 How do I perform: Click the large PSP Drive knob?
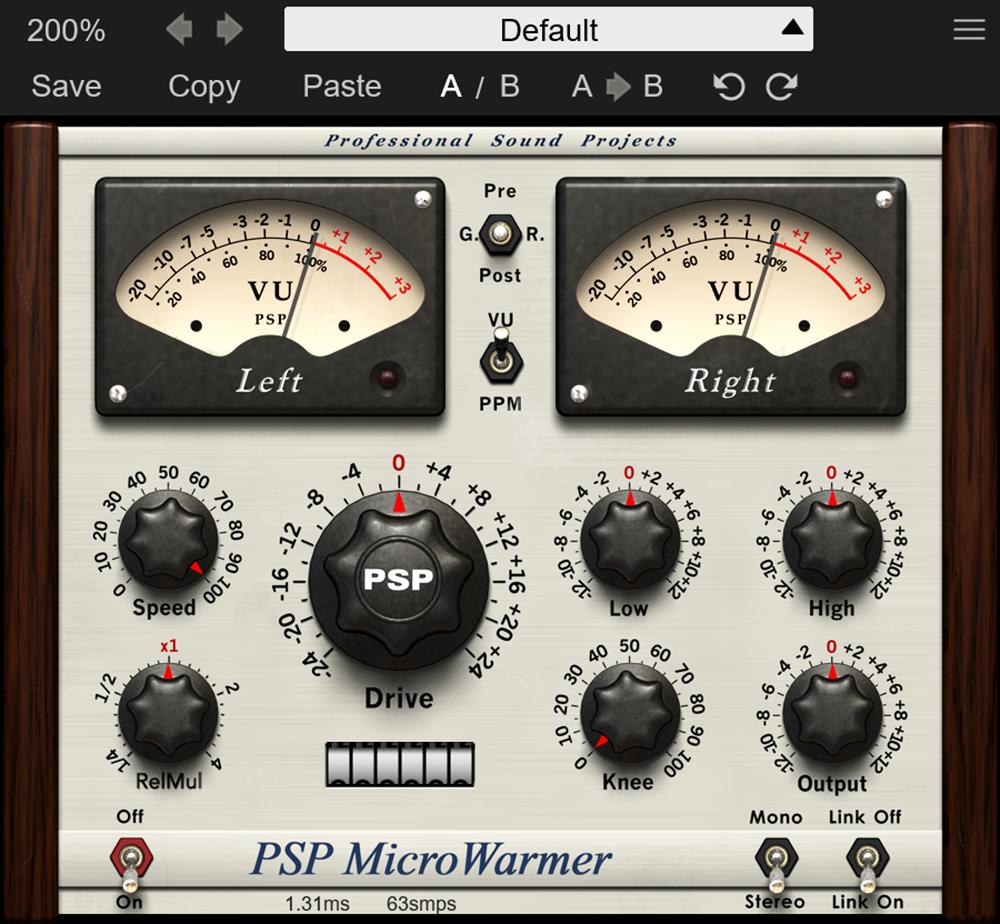(x=398, y=580)
